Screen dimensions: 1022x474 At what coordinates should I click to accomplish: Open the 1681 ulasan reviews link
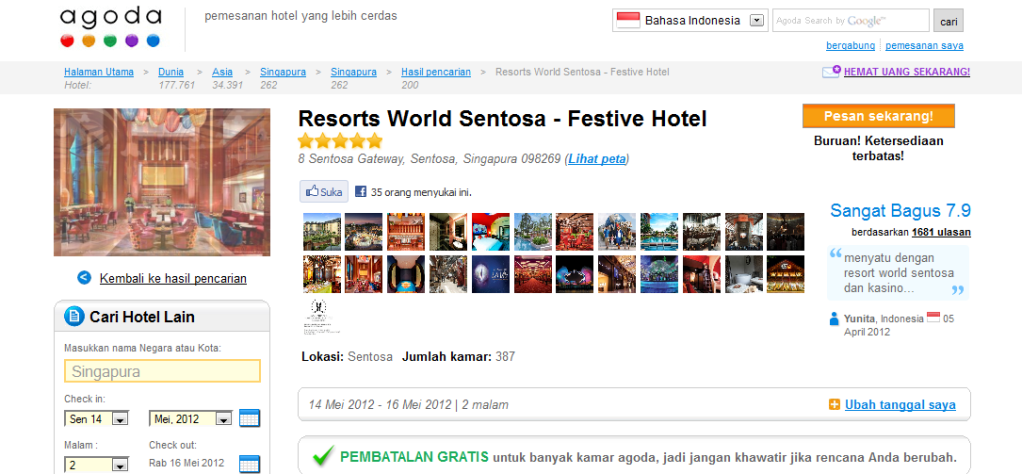tap(941, 232)
